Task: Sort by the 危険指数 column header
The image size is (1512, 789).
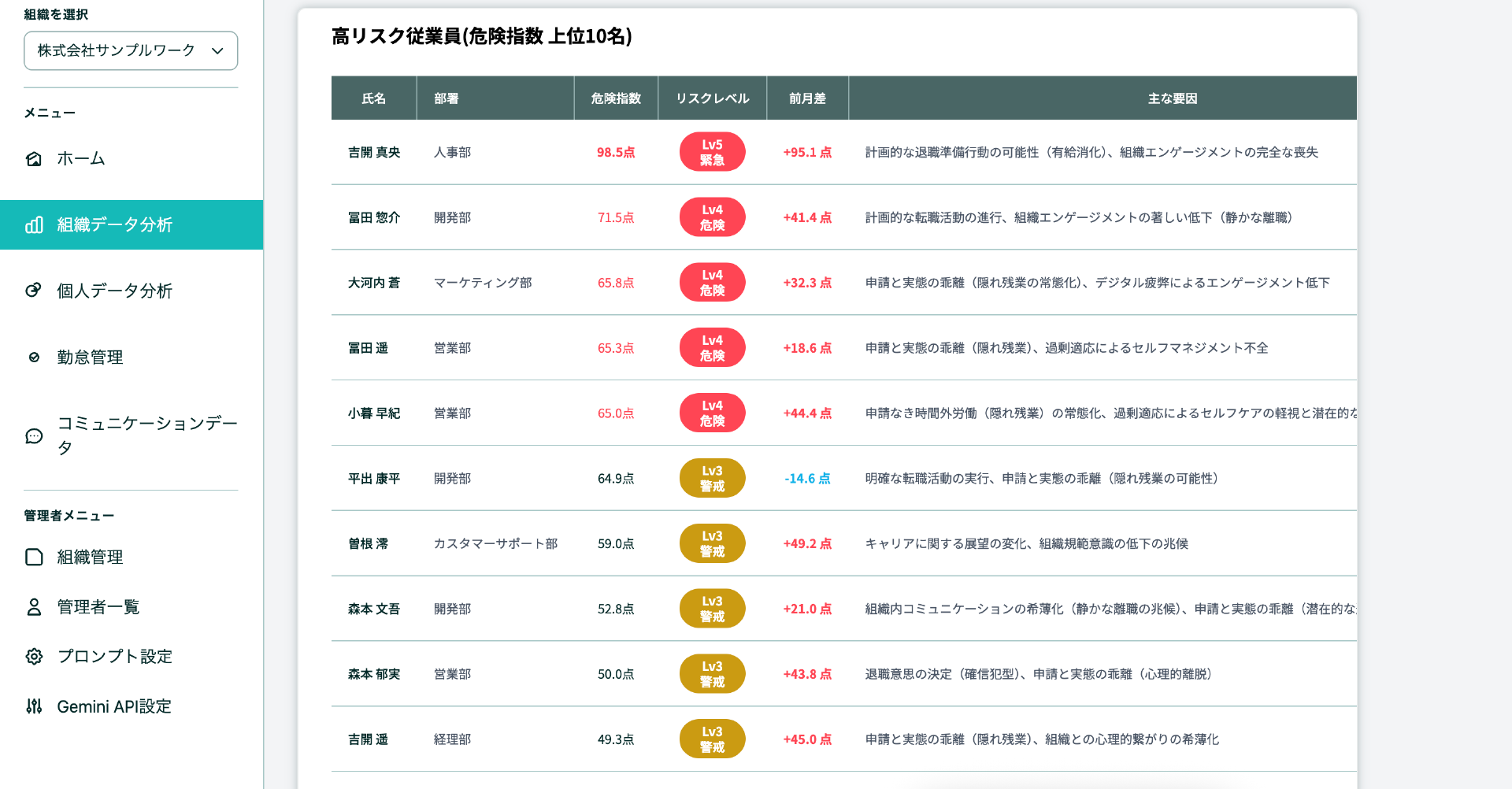Action: pyautogui.click(x=616, y=98)
